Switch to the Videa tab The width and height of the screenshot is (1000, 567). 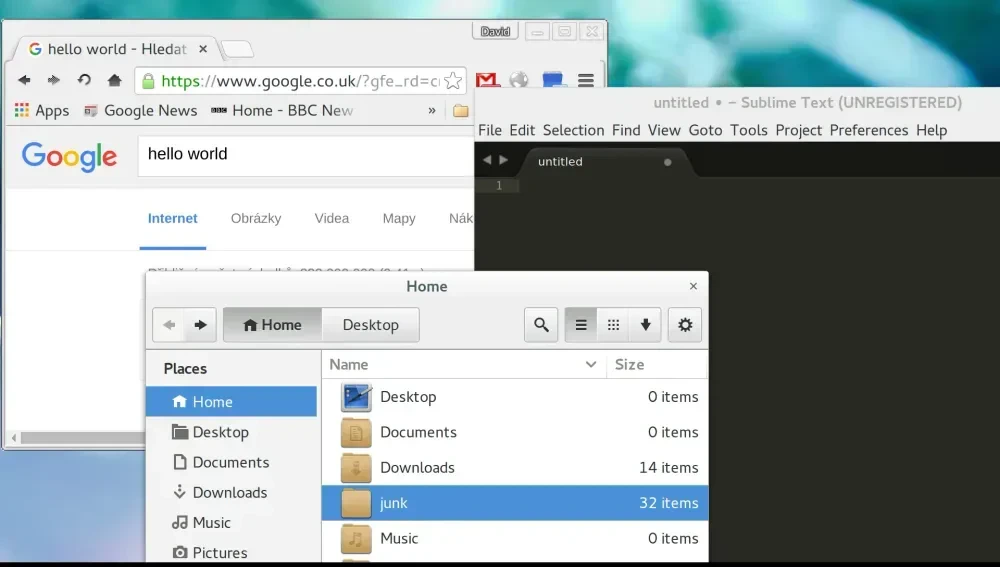[x=332, y=219]
